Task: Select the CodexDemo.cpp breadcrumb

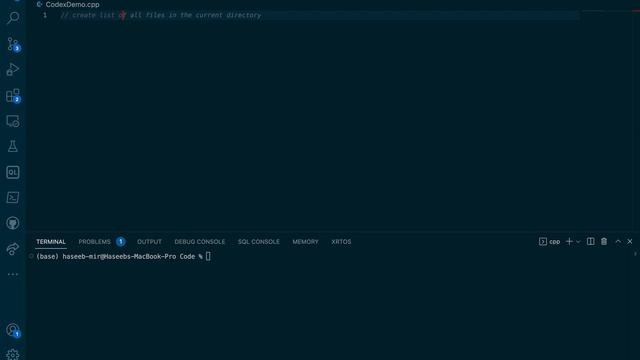Action: click(72, 4)
